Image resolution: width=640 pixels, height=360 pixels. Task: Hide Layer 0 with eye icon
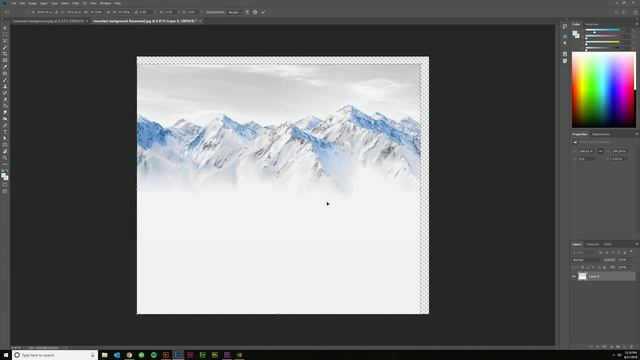coord(574,276)
